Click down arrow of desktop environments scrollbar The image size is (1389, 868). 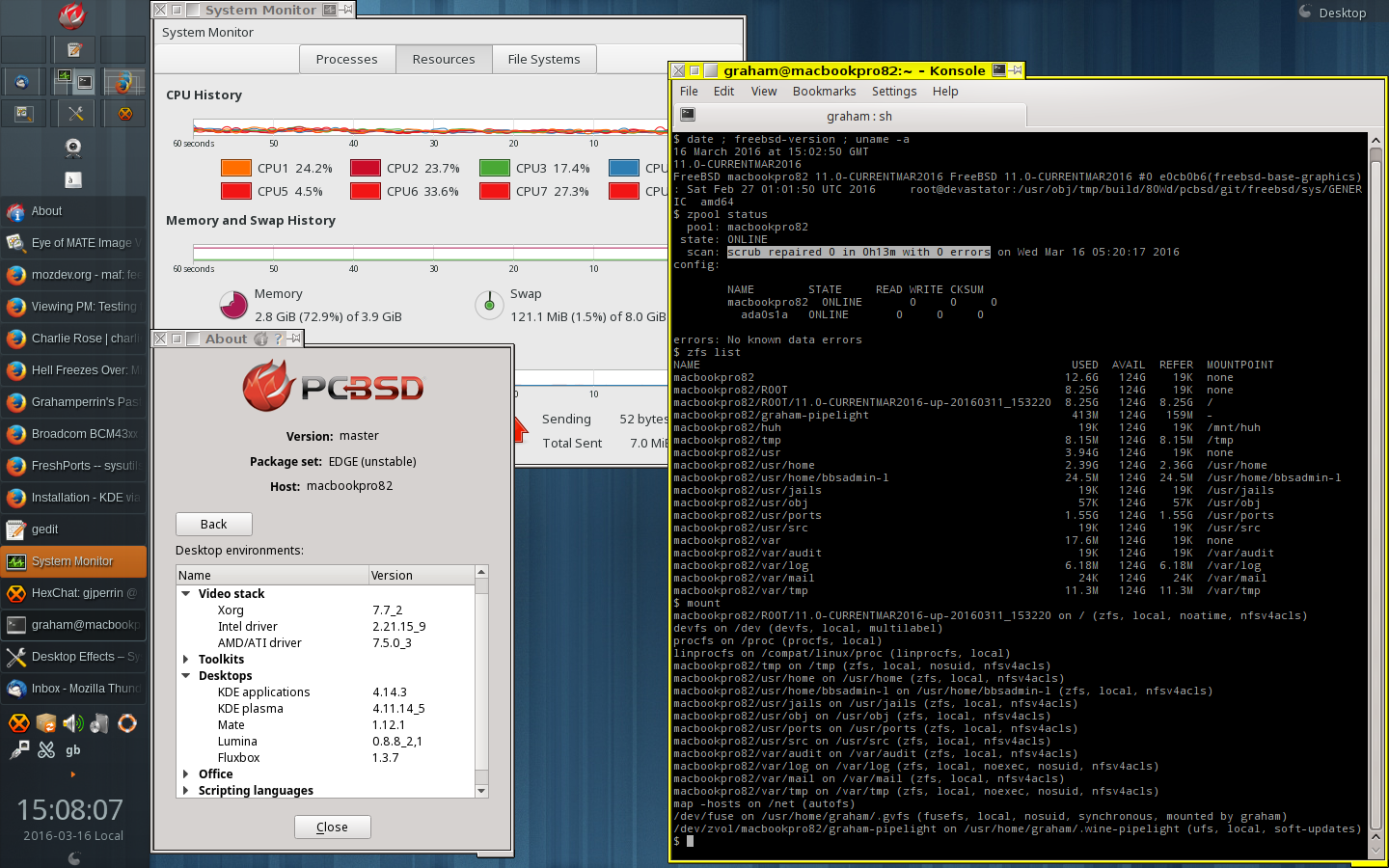coord(481,791)
